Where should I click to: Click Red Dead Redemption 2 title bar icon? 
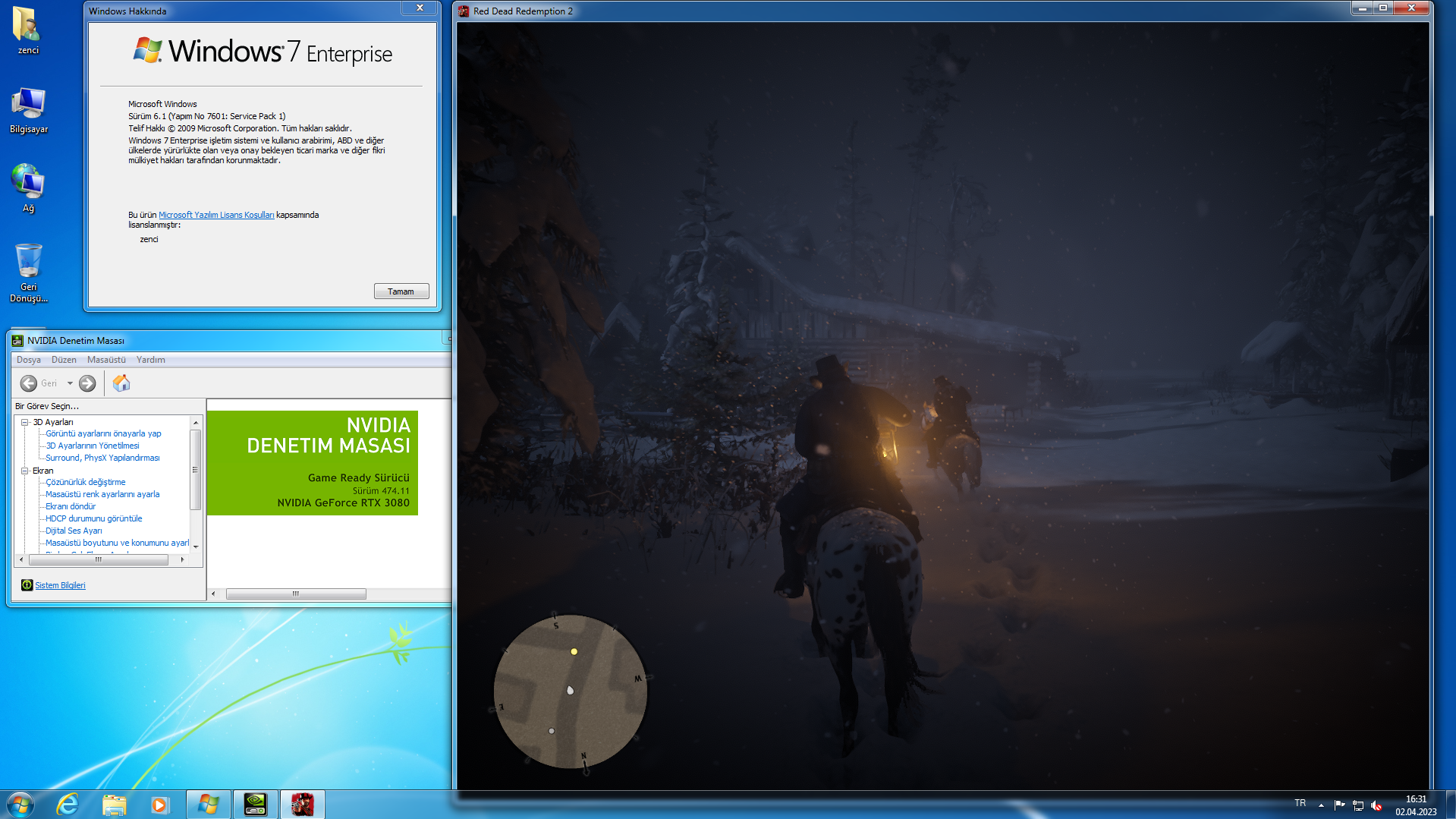[x=464, y=11]
